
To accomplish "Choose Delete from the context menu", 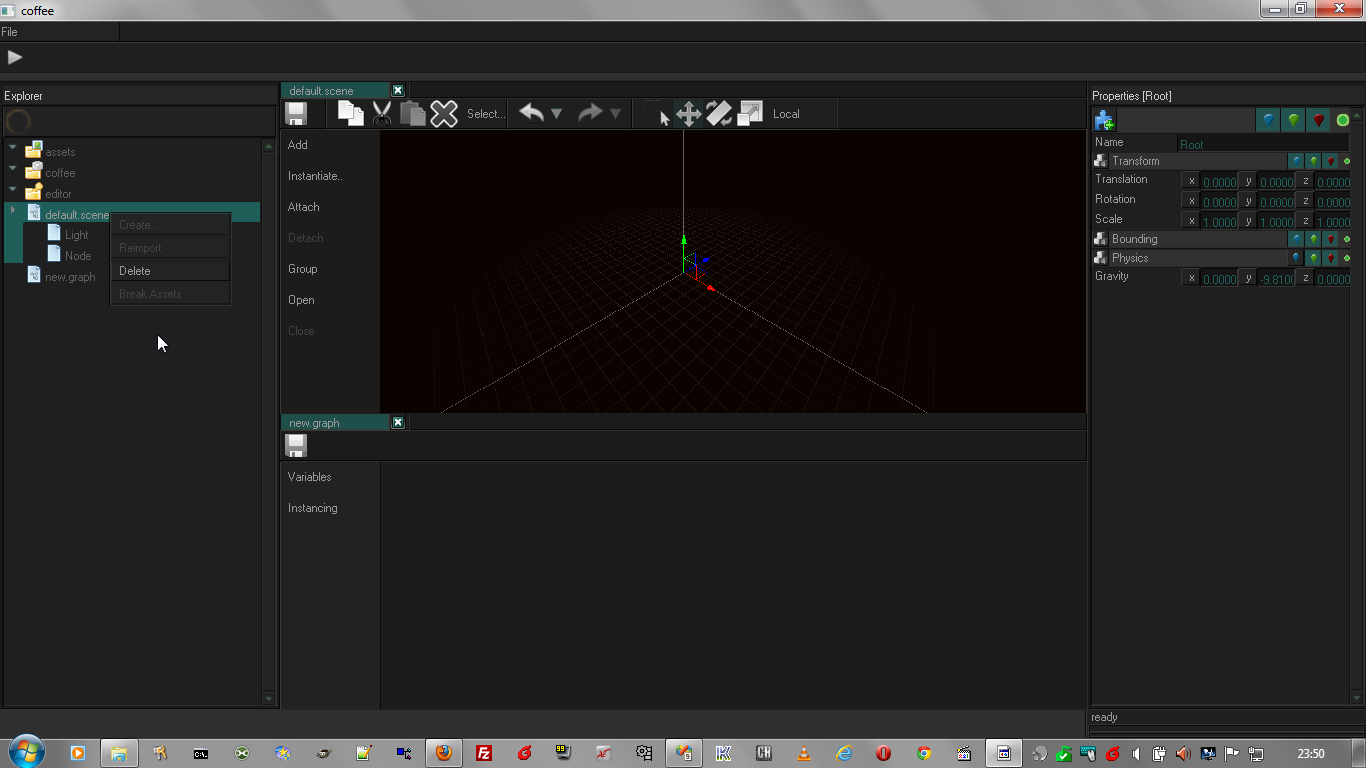I will coord(135,271).
